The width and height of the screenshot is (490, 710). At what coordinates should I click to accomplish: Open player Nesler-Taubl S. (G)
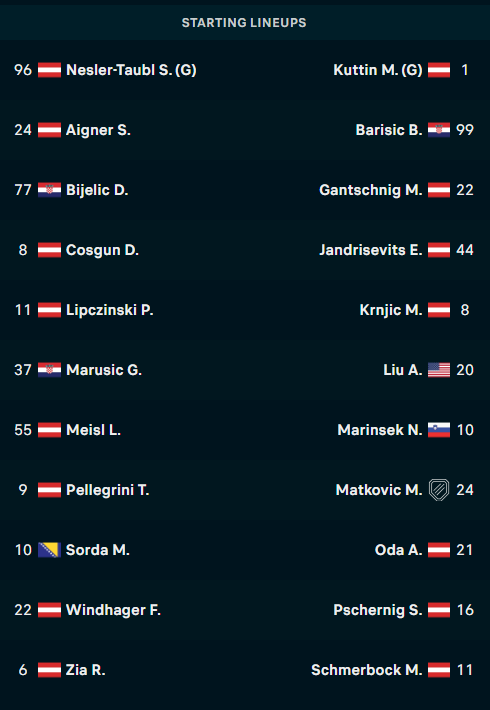pos(131,70)
